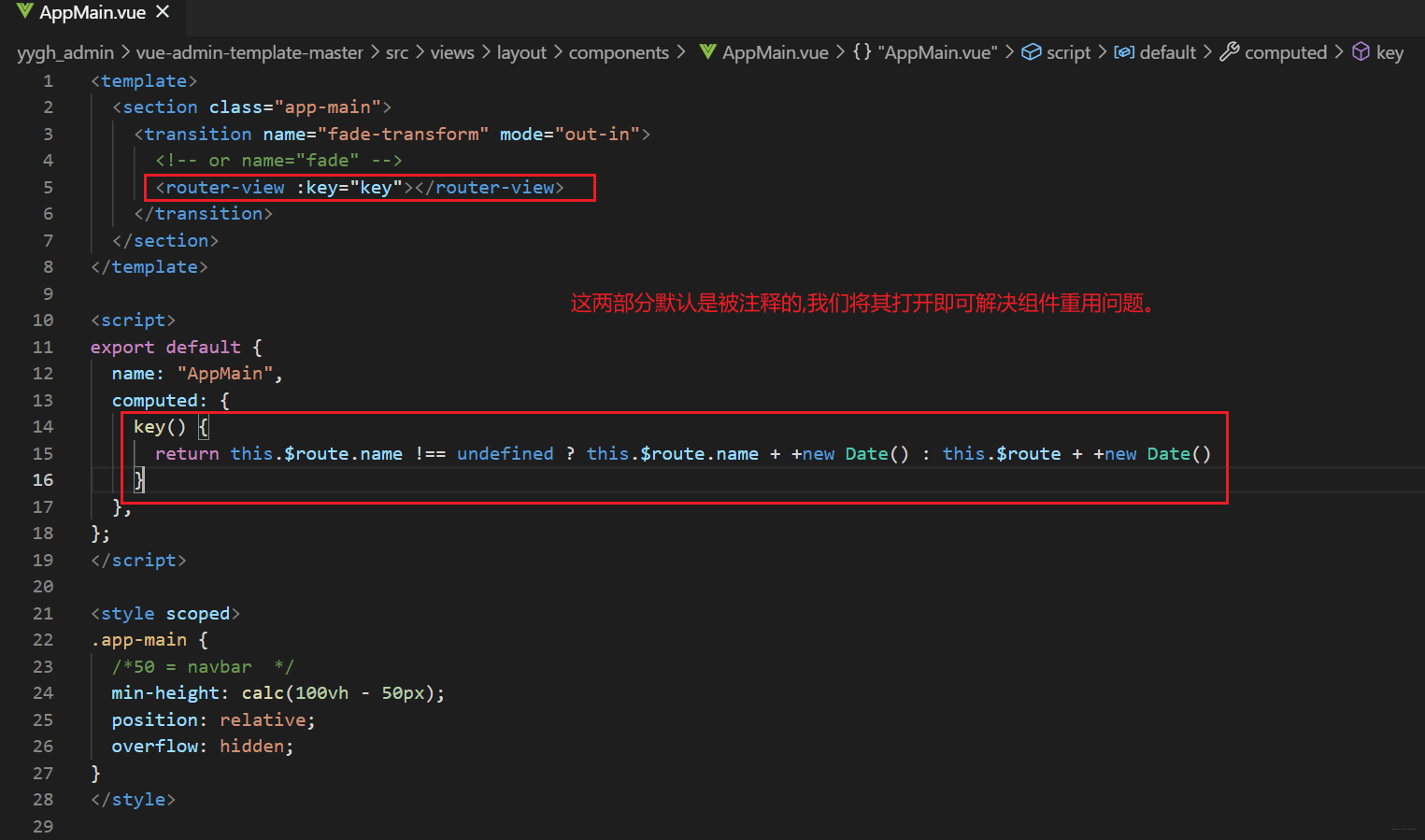Click "fade-transform" string value
Screen dimensions: 1425x840
pyautogui.click(x=403, y=135)
